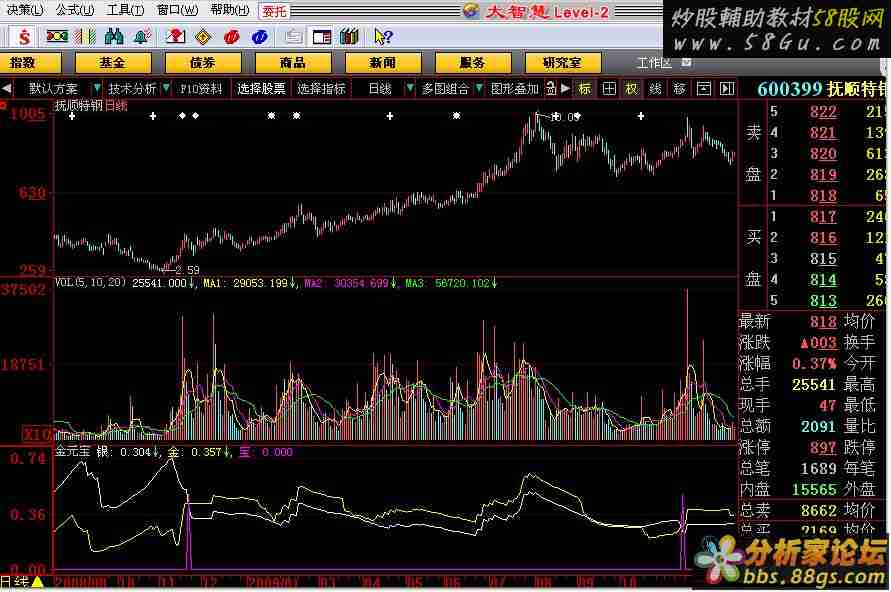Screen dimensions: 891x592
Task: Open the F10资料 info button
Action: (x=201, y=89)
